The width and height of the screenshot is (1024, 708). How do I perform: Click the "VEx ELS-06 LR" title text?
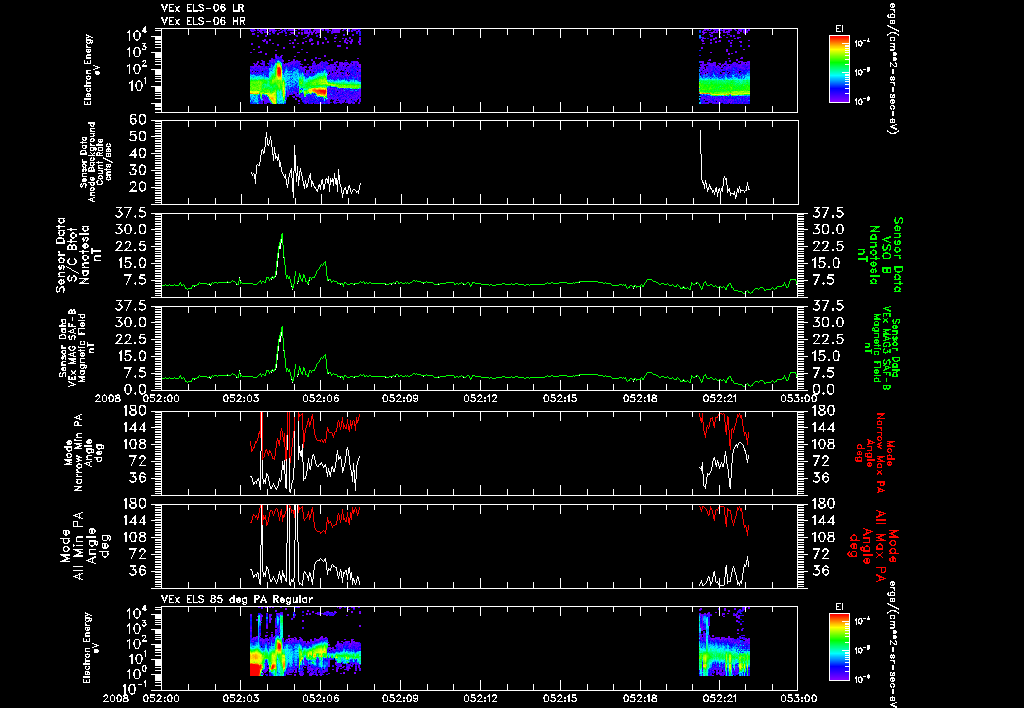coord(202,8)
